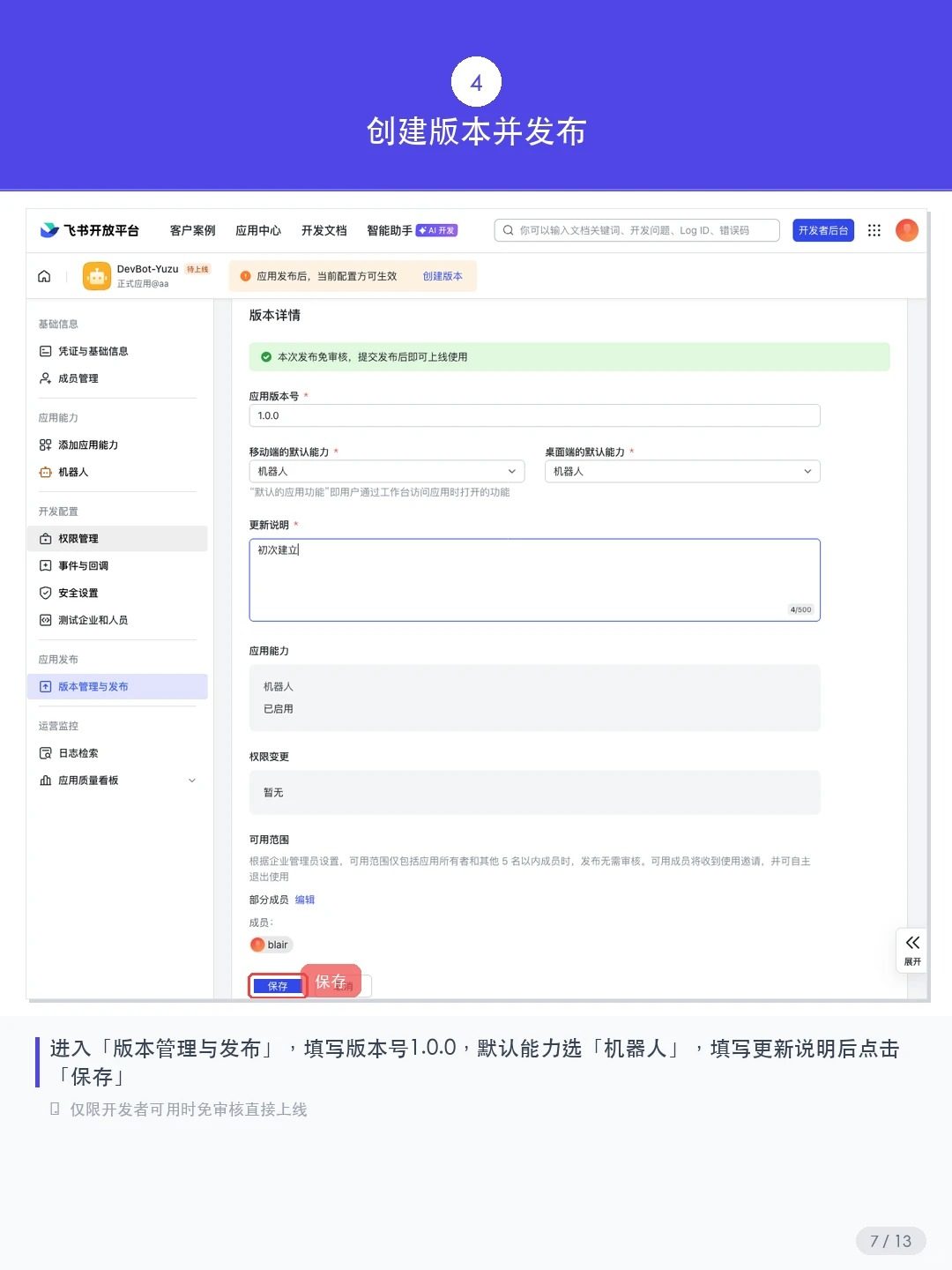Click the Feishu Open Platform logo

point(89,230)
